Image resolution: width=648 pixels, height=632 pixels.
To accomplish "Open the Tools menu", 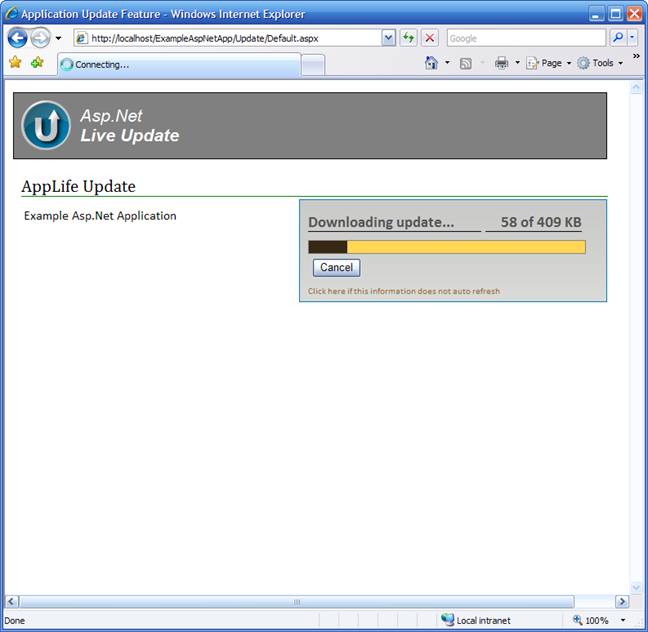I will pyautogui.click(x=600, y=63).
